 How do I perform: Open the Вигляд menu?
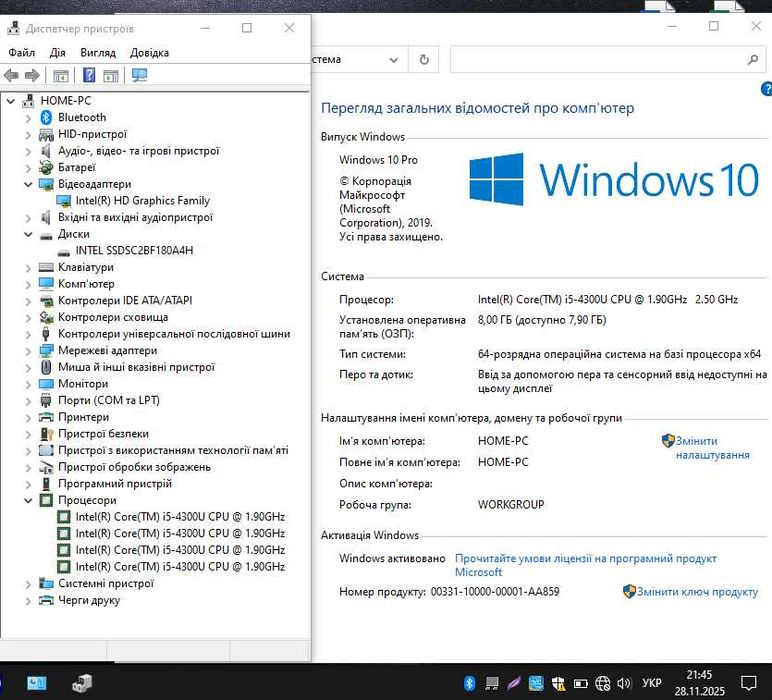pyautogui.click(x=98, y=53)
